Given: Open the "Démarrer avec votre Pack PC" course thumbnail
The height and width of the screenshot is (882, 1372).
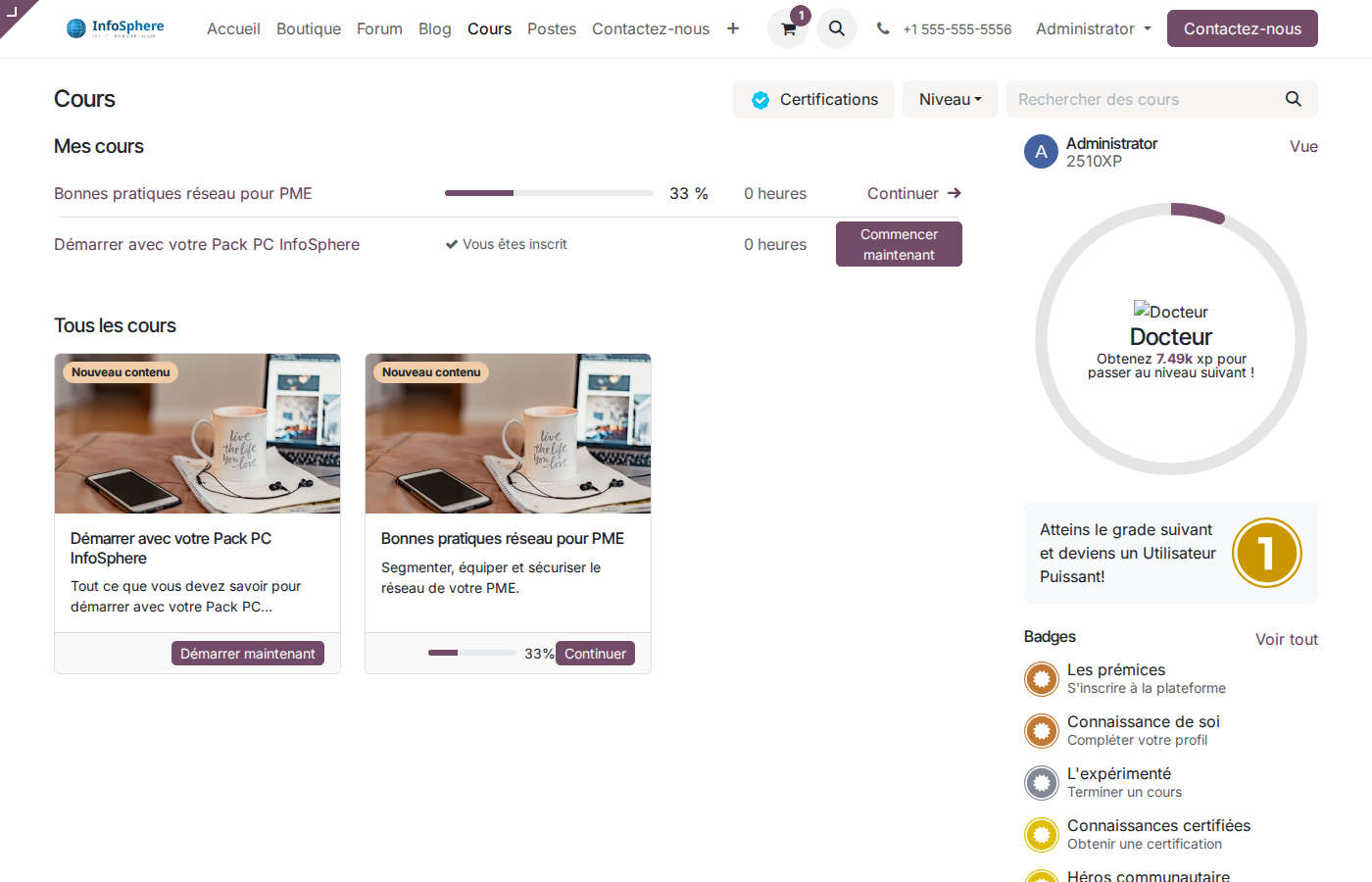Looking at the screenshot, I should tap(197, 433).
